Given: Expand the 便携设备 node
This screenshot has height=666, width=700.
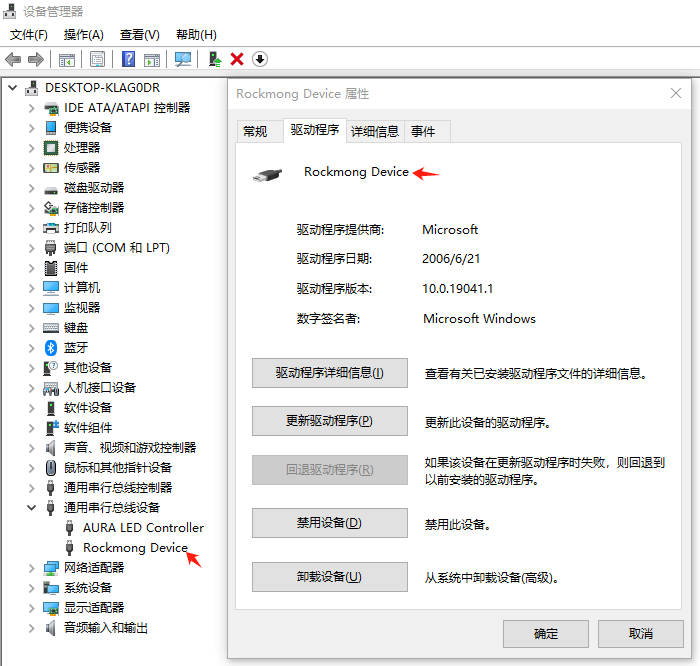Looking at the screenshot, I should click(x=31, y=128).
